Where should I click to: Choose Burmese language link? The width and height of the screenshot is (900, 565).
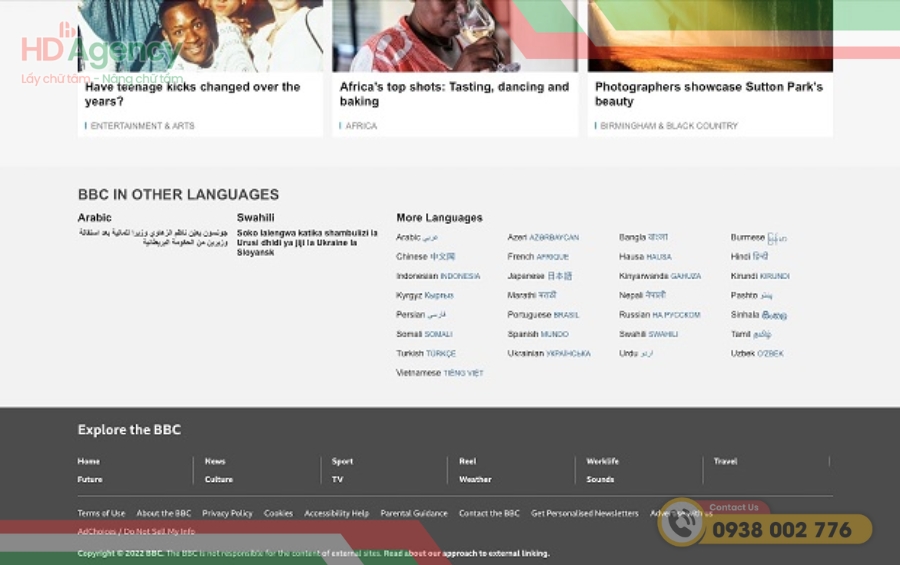point(758,238)
